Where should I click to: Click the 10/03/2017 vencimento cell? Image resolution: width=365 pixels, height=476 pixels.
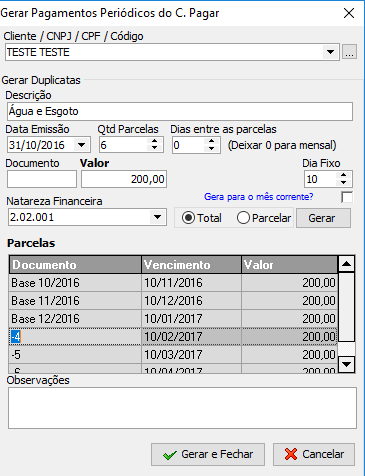click(191, 355)
